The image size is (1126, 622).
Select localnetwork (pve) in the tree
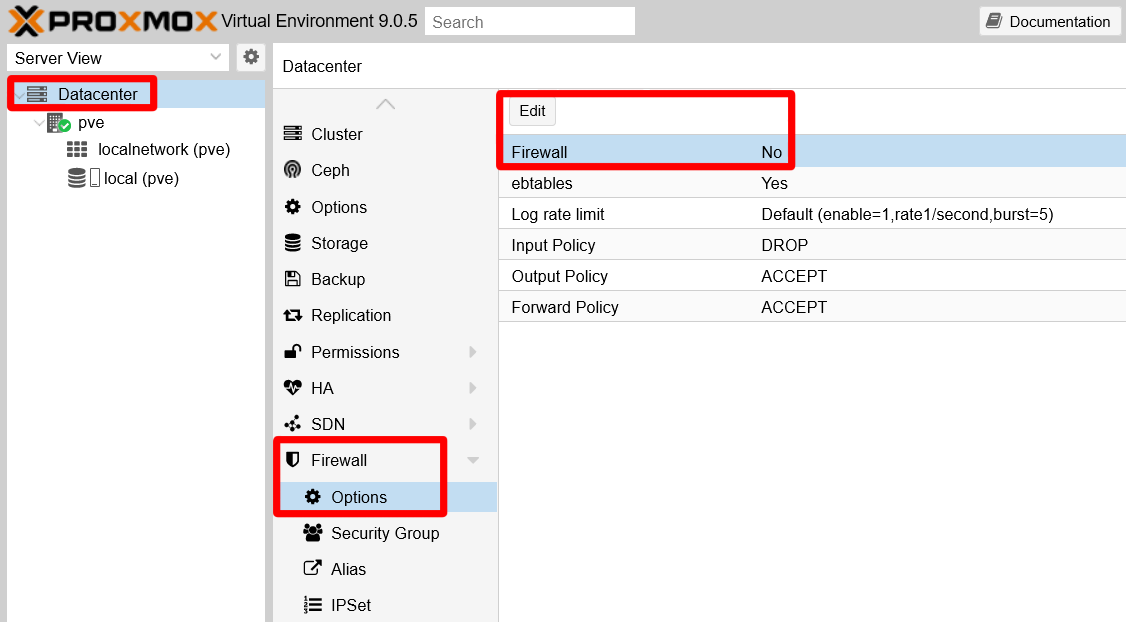pyautogui.click(x=164, y=148)
